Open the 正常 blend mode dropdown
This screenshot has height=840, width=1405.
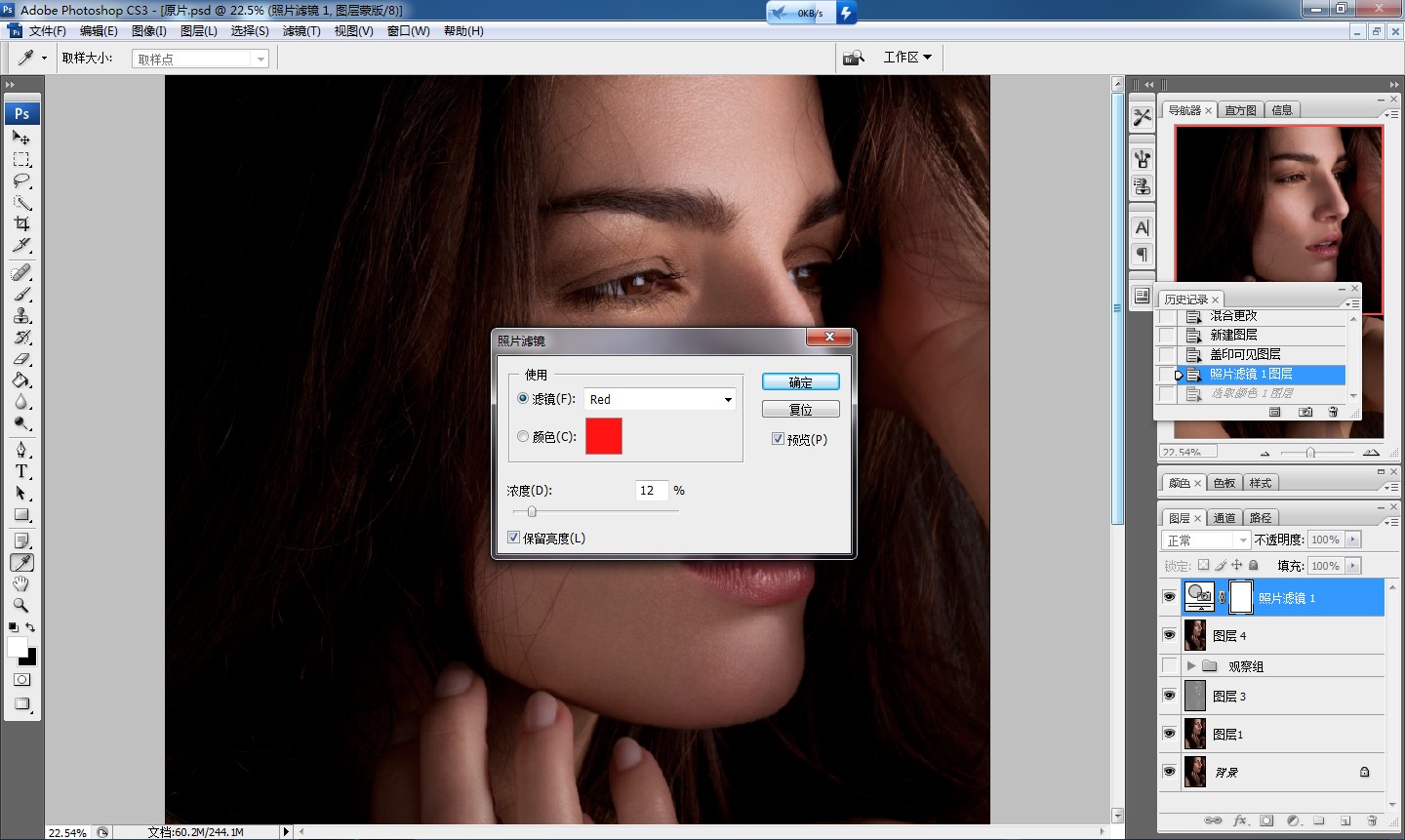click(x=1206, y=540)
